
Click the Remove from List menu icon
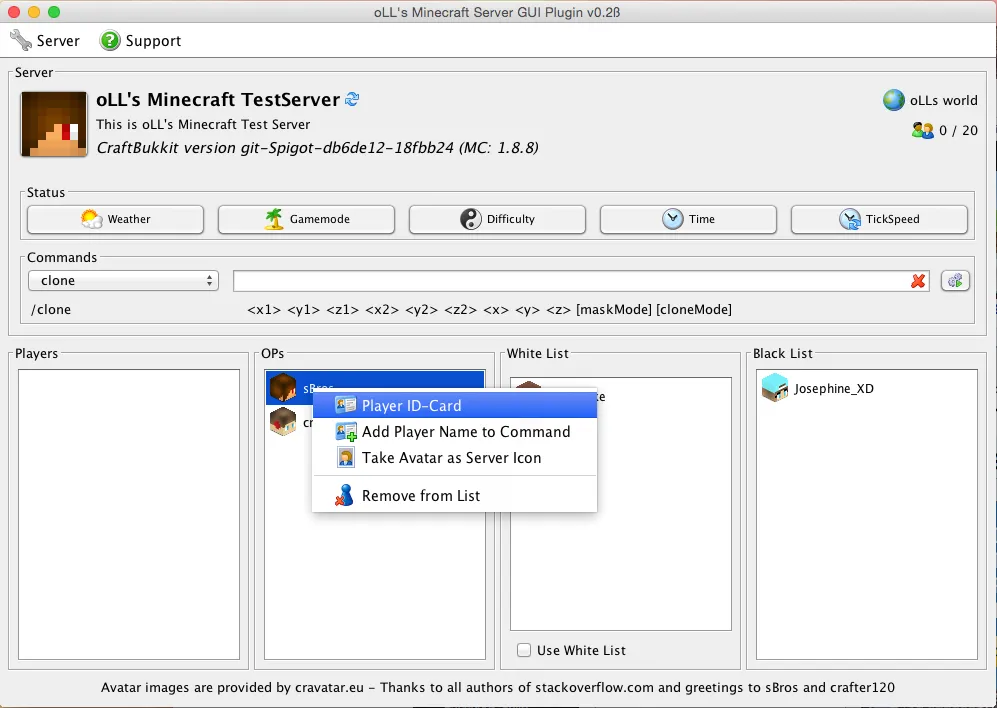(344, 496)
